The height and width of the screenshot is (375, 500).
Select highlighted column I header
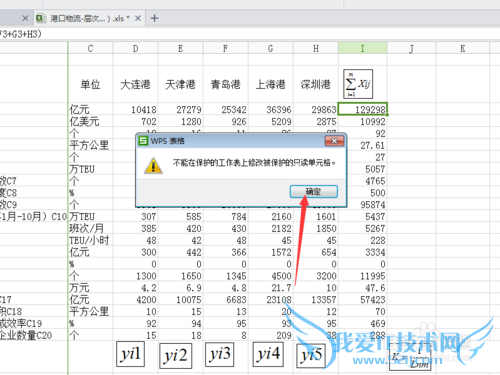coord(363,49)
